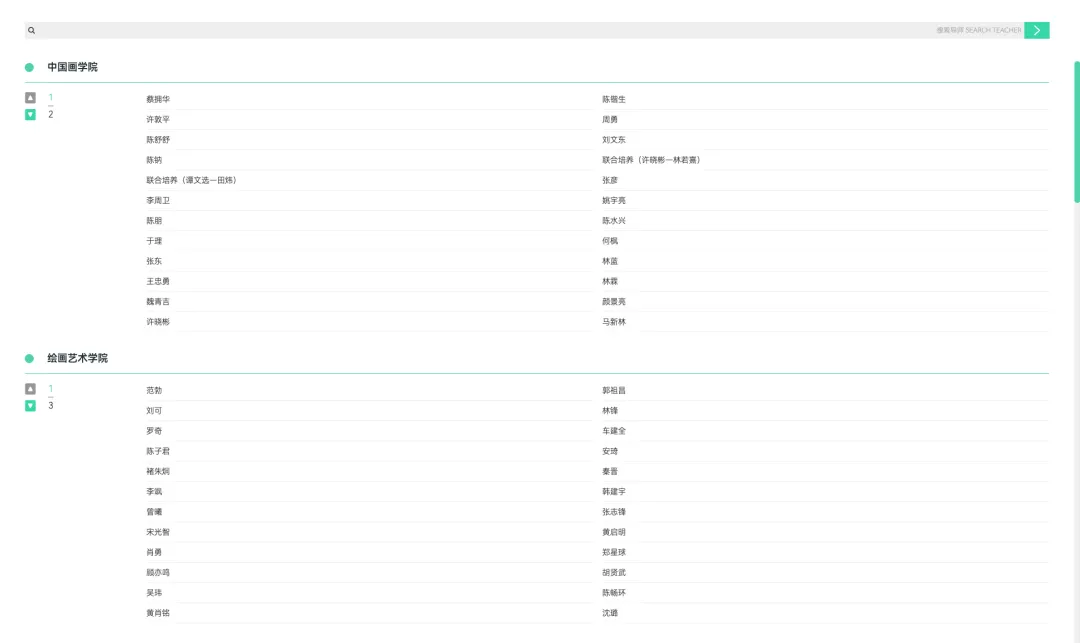The image size is (1080, 643).
Task: Open teacher 王忠勇
Action: 158,282
